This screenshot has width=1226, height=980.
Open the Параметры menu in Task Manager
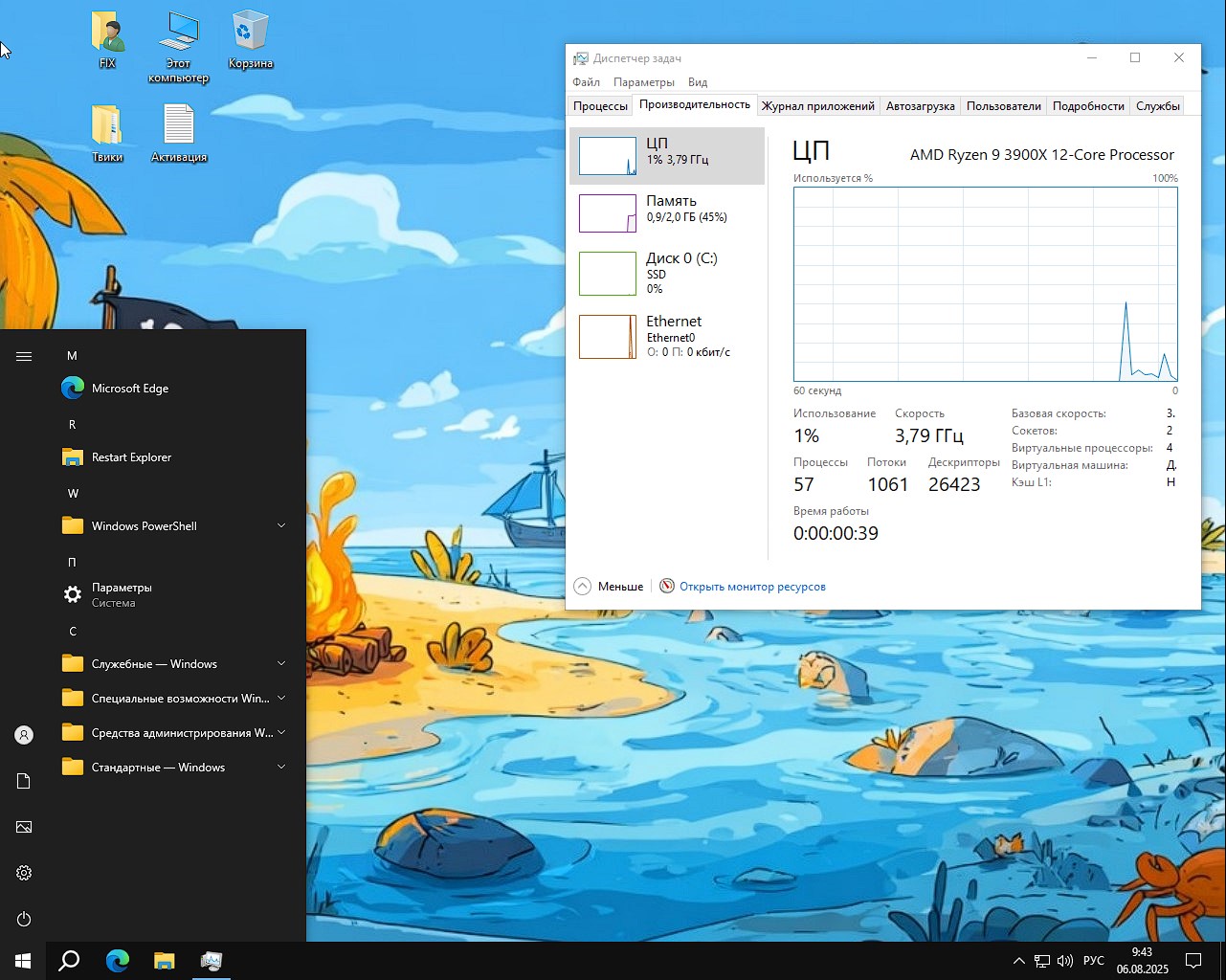pyautogui.click(x=643, y=82)
